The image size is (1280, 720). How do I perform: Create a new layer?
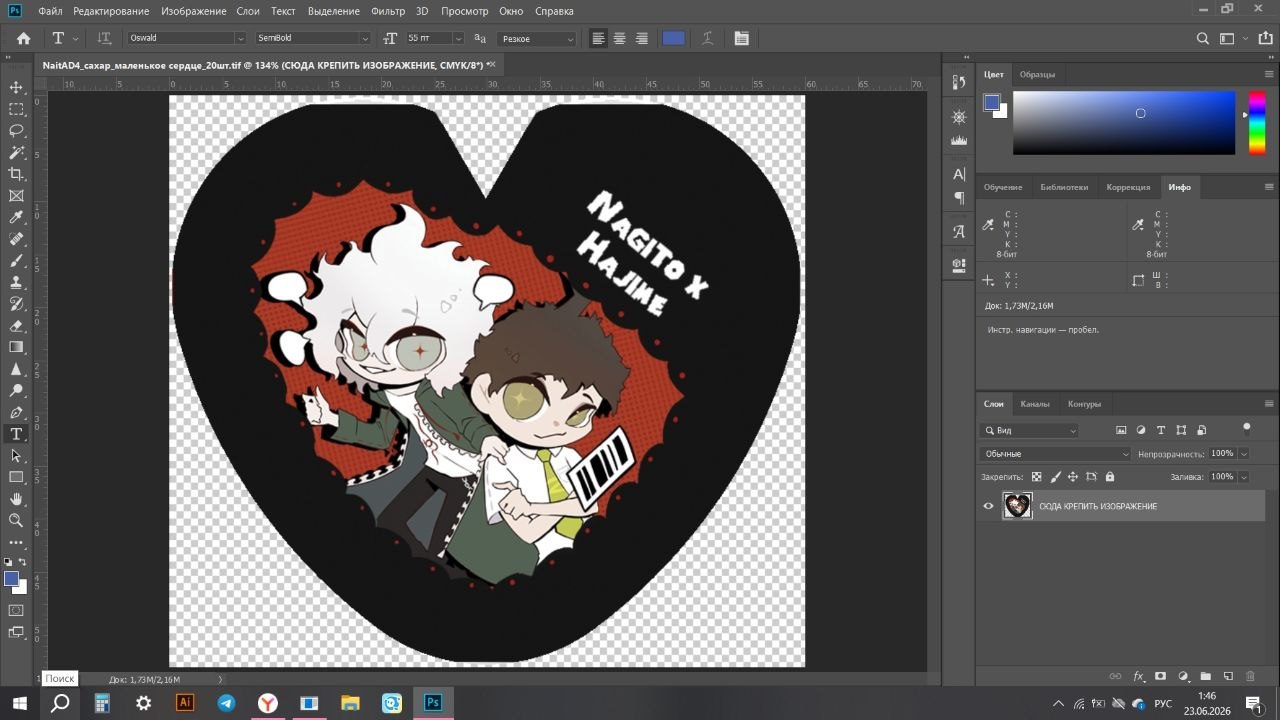(1228, 677)
